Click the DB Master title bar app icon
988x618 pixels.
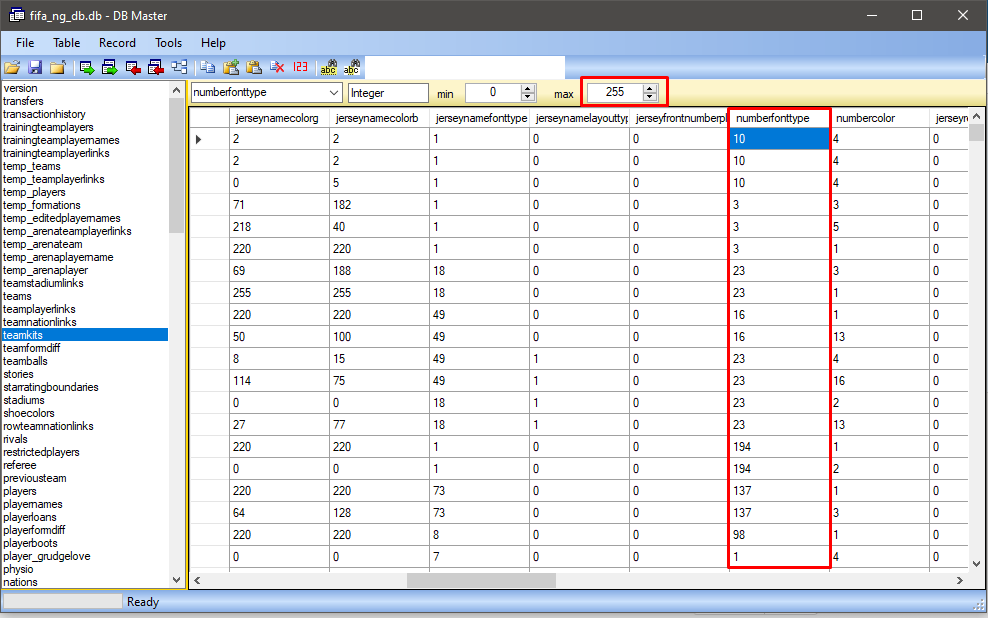coord(16,15)
